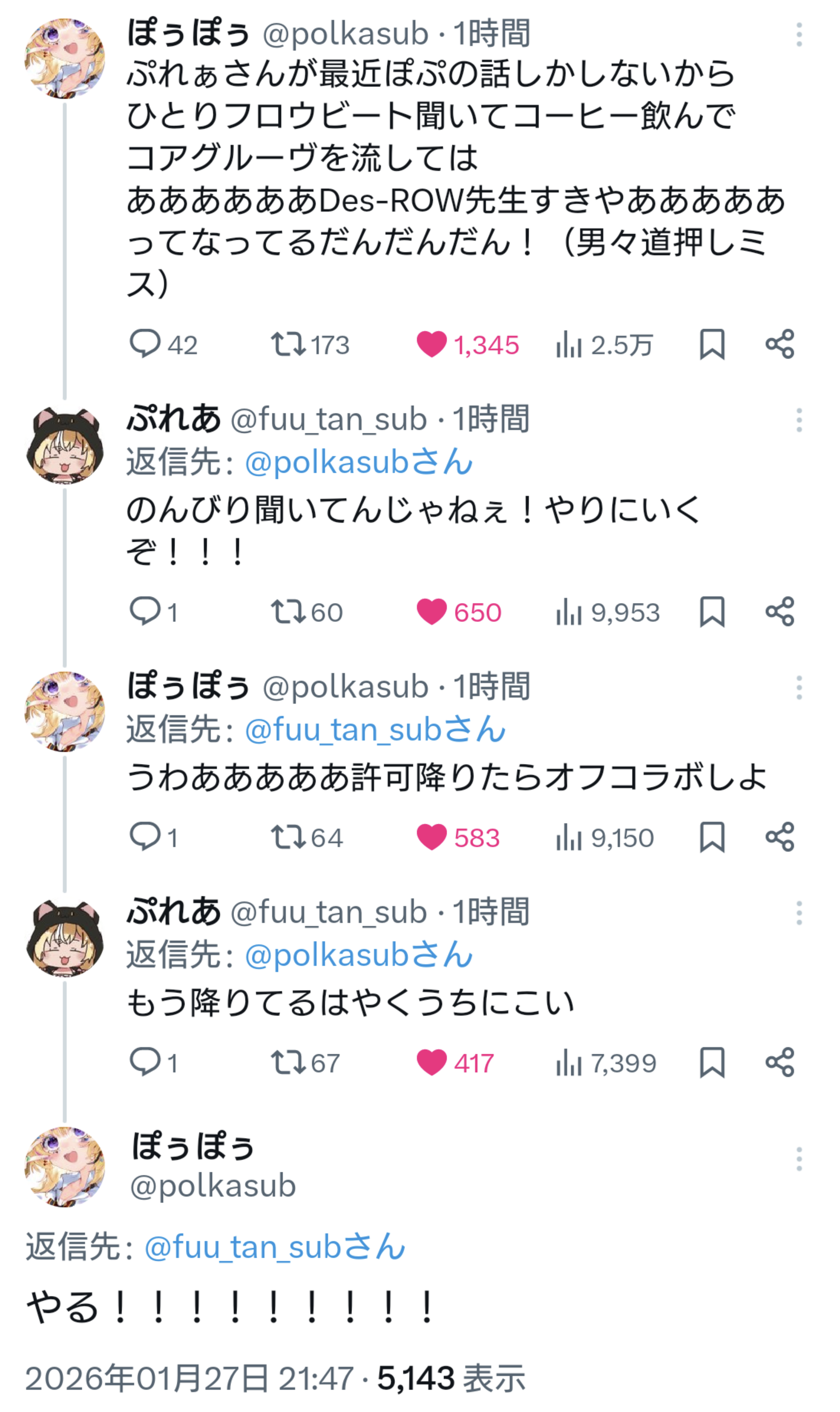Open ぷれあ's cat-hood profile picture in the second tweet
The image size is (840, 1412).
64,446
